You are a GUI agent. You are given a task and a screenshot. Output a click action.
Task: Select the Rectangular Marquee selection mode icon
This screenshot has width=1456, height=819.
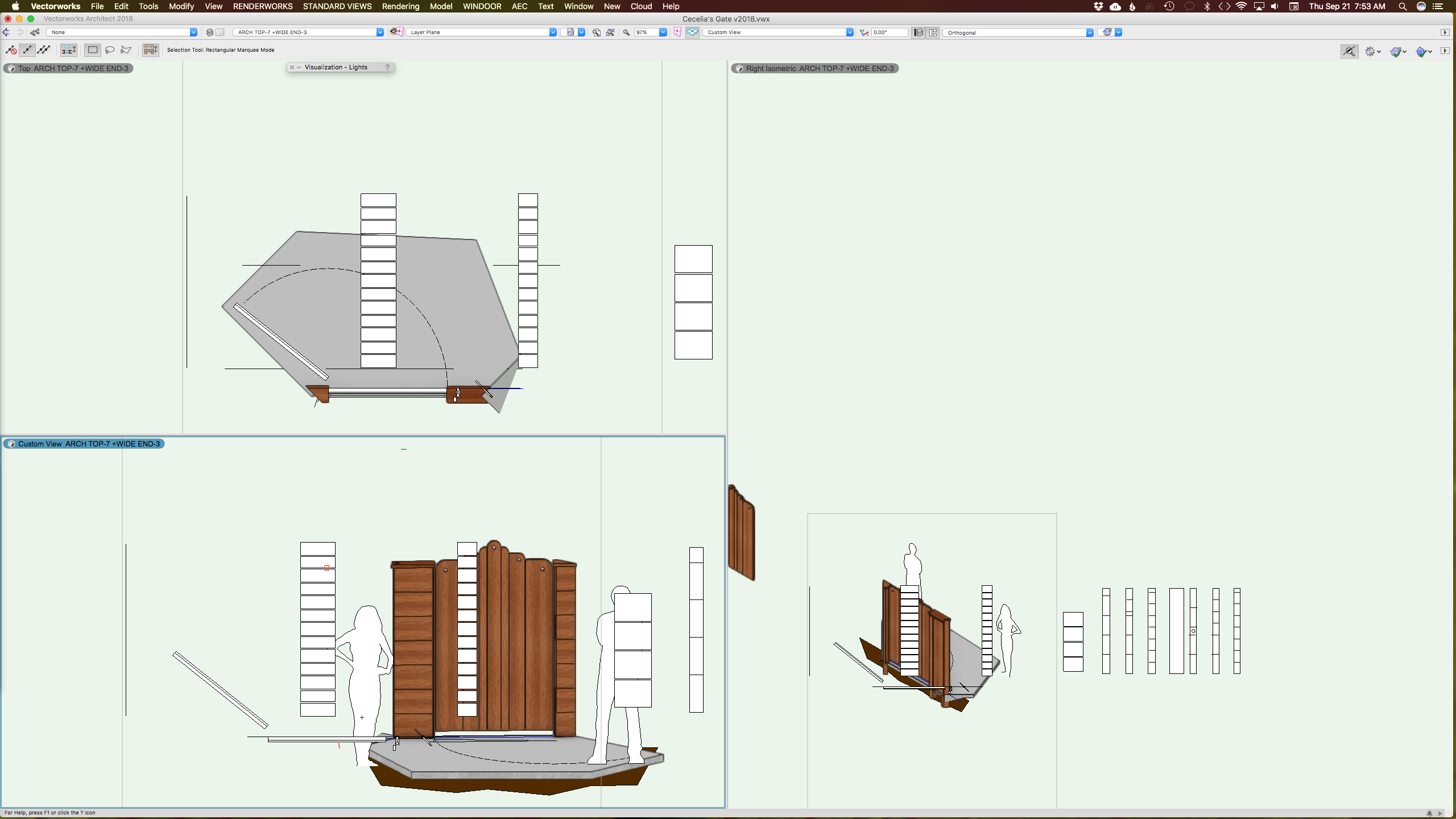pyautogui.click(x=92, y=50)
